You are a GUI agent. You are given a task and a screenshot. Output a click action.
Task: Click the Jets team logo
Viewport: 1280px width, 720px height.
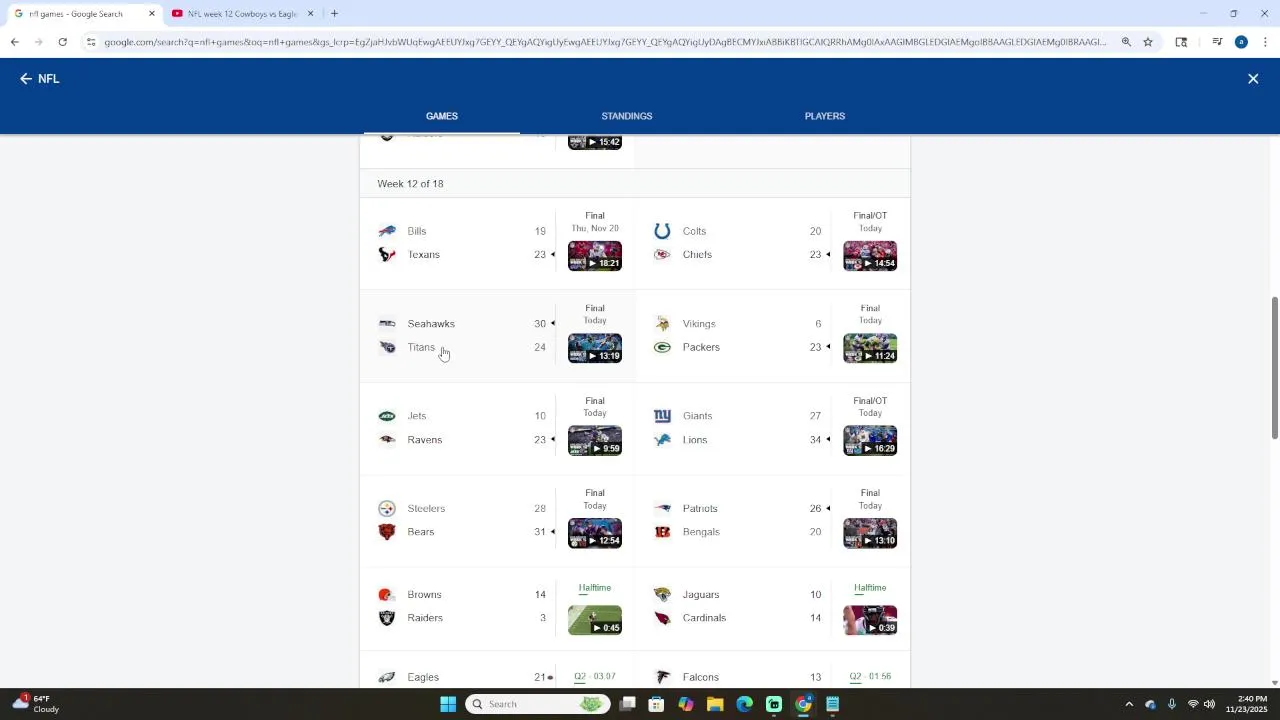click(387, 416)
